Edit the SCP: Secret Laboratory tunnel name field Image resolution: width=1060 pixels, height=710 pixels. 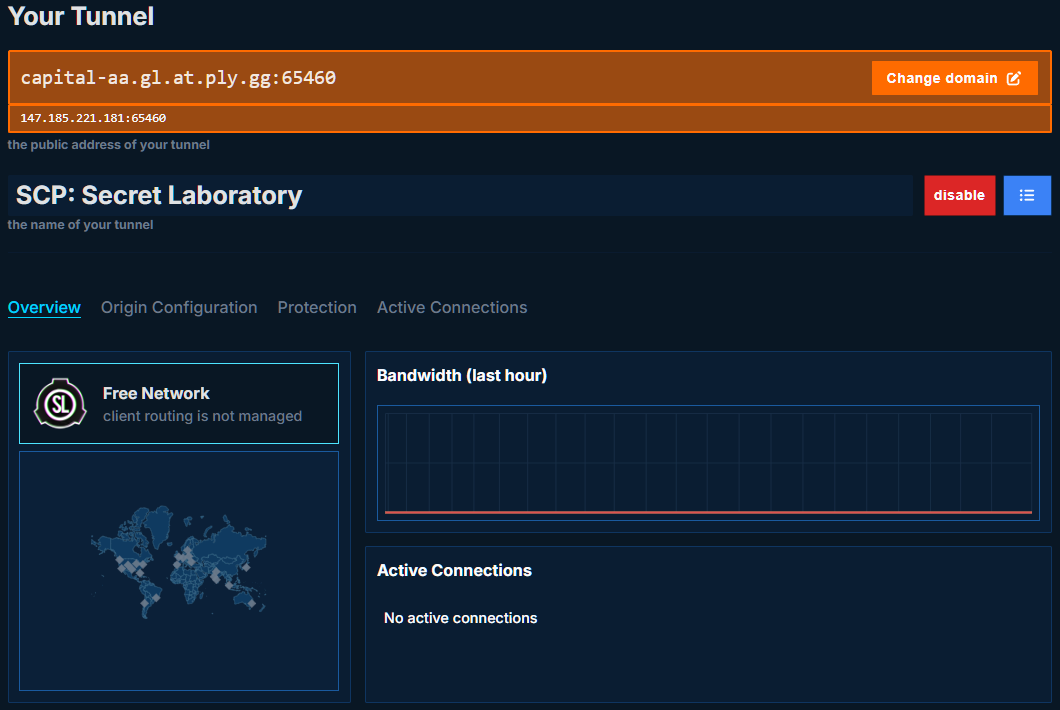click(x=460, y=195)
